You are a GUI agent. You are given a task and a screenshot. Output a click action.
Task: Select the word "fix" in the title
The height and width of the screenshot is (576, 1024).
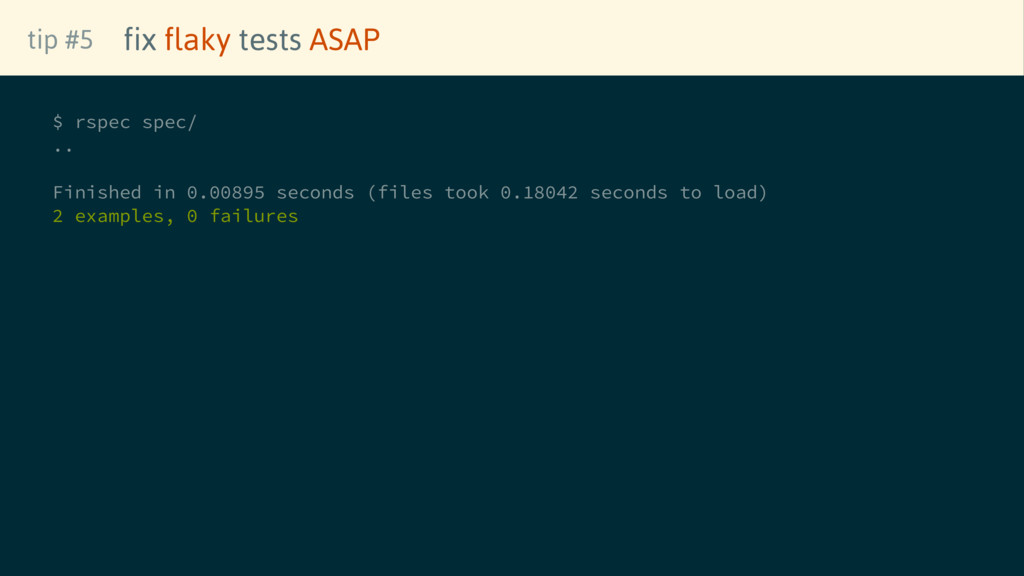pos(140,40)
